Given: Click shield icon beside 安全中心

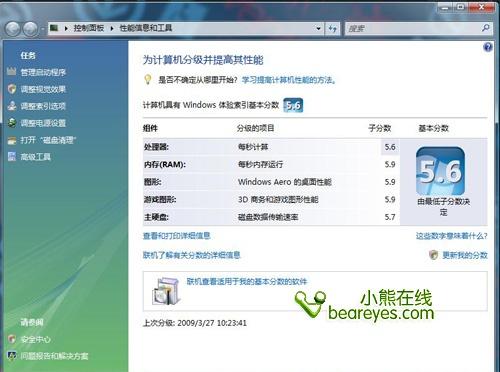Looking at the screenshot, I should coord(12,339).
